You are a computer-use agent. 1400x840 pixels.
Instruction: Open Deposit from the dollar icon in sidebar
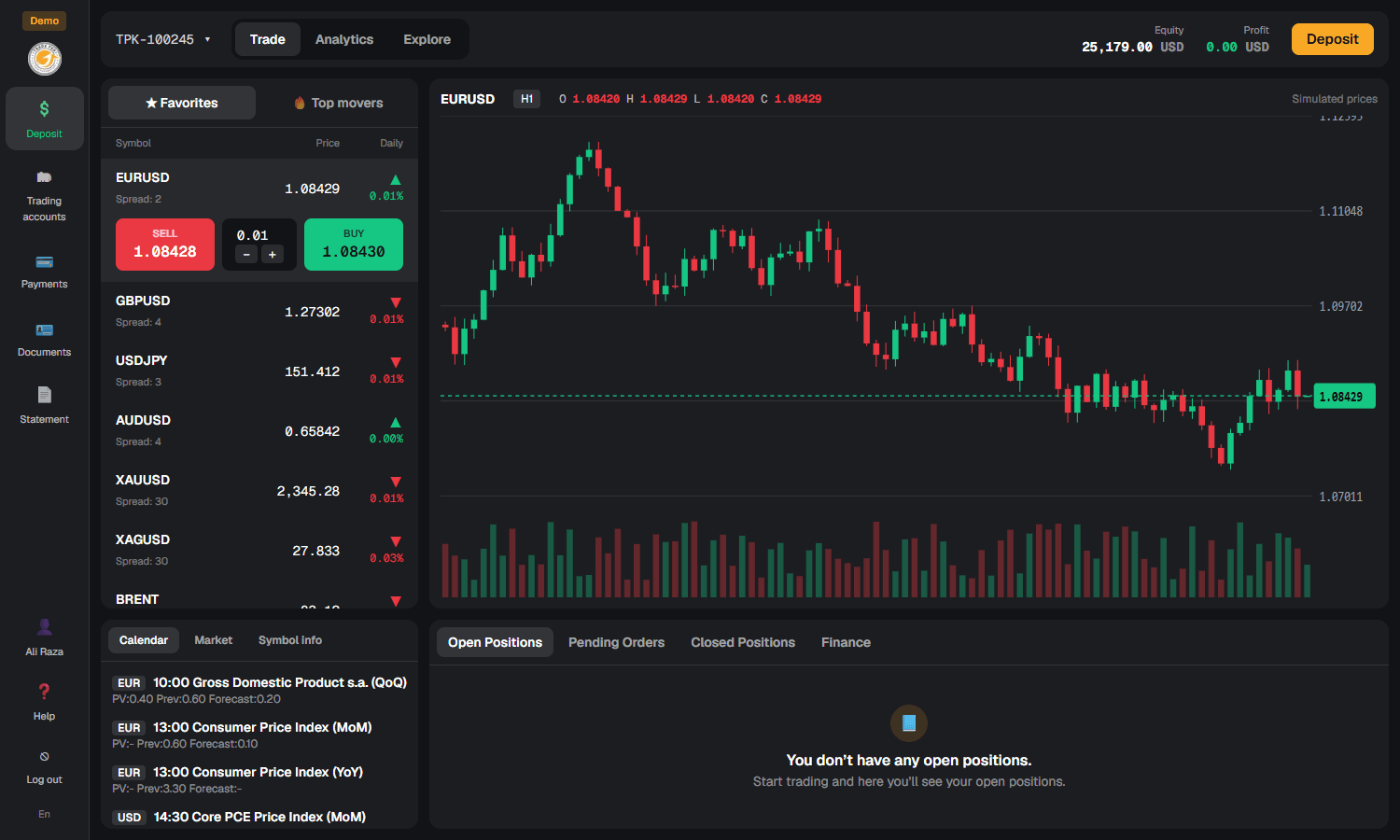(44, 109)
